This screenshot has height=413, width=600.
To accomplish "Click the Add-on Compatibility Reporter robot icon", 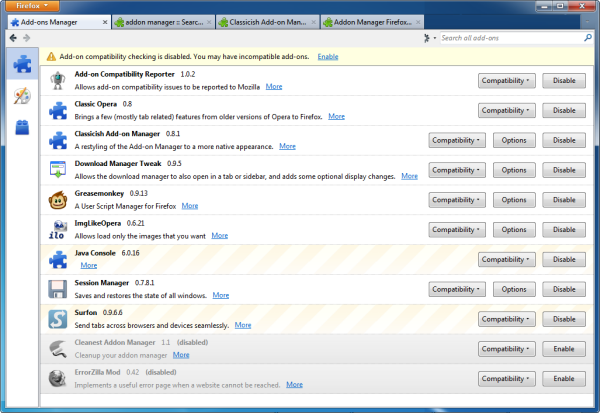I will pyautogui.click(x=58, y=81).
